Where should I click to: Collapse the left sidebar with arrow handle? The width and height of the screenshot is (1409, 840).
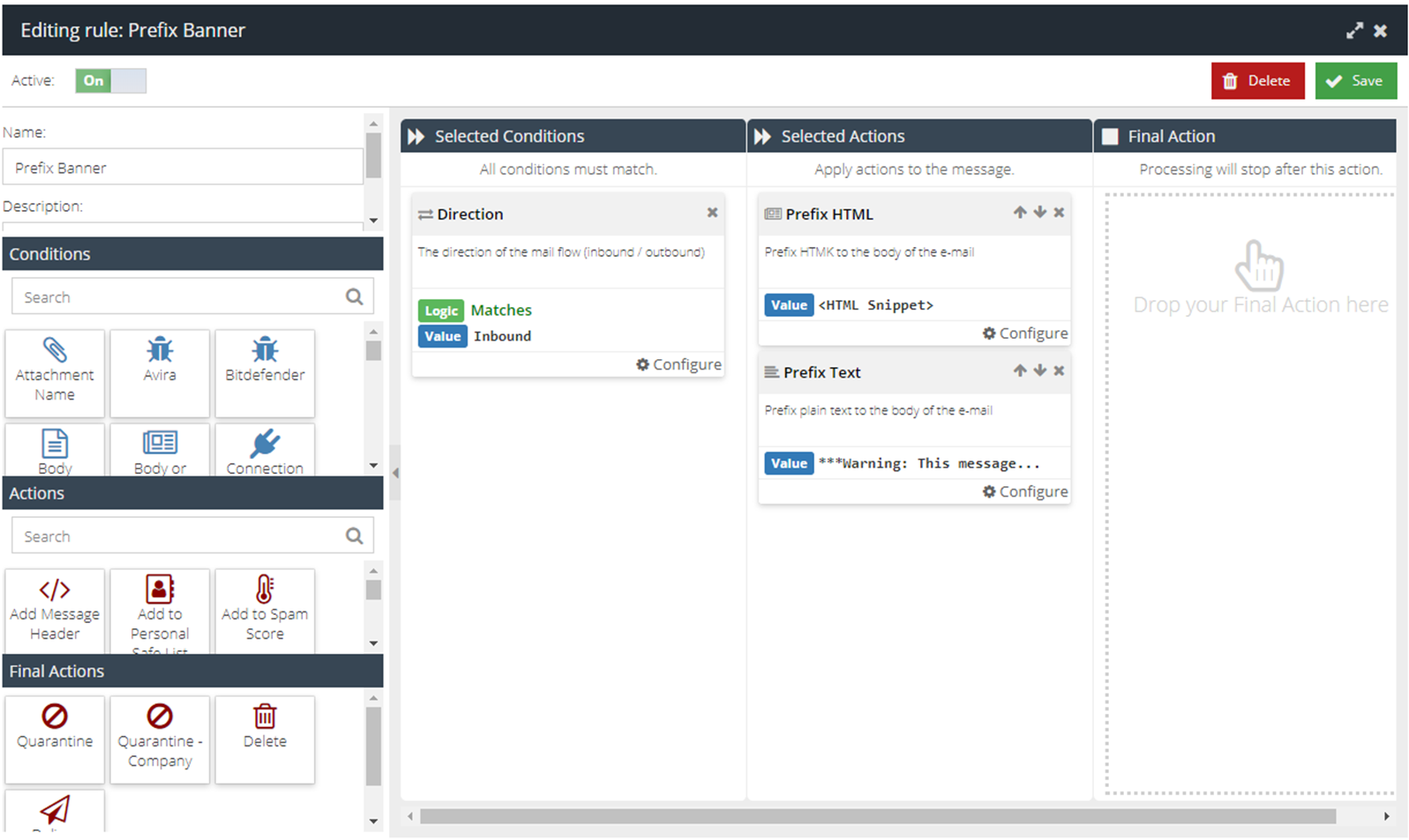click(x=395, y=473)
